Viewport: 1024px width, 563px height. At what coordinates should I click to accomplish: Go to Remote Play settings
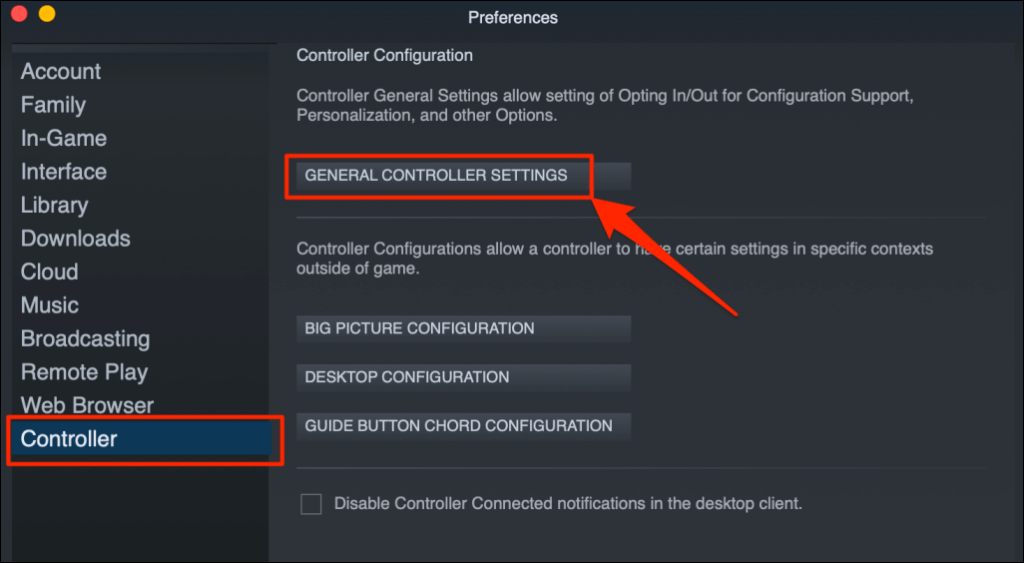click(84, 372)
